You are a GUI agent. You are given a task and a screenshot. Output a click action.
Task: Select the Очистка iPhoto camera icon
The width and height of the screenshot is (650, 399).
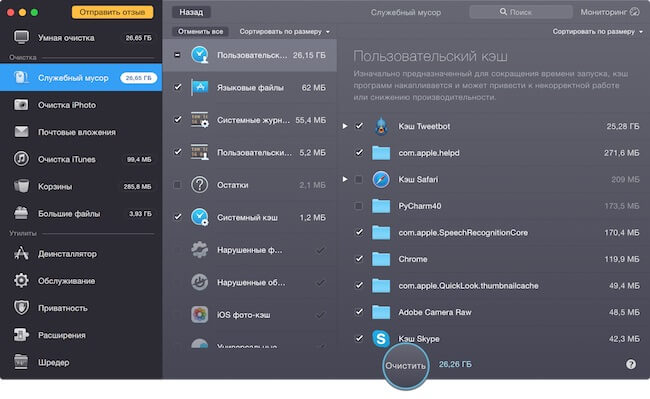click(21, 105)
